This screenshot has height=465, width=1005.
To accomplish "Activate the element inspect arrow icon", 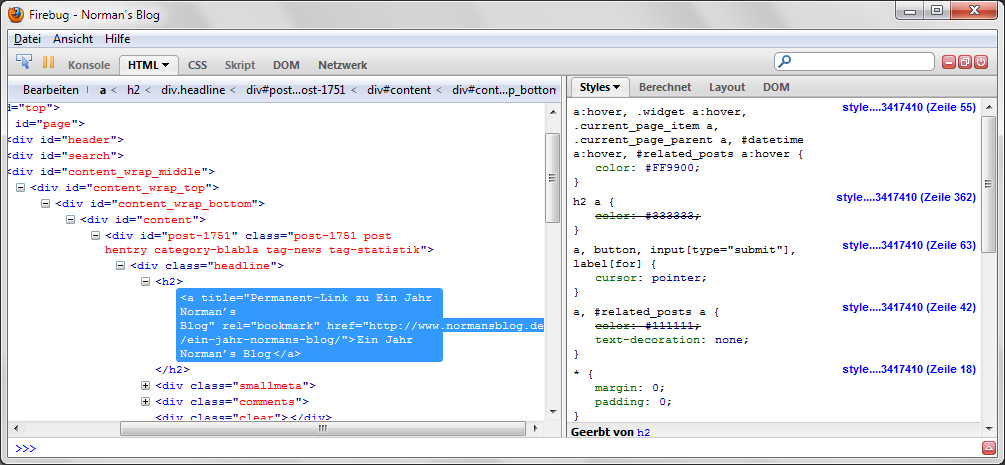I will (24, 62).
